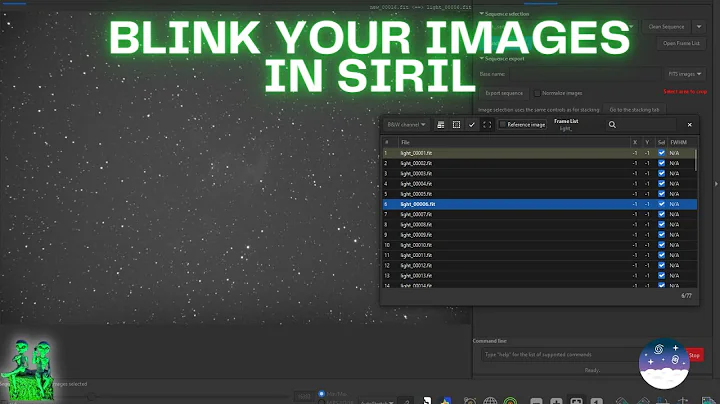Click the zoom out minus icon in bottom toolbar

[536, 401]
